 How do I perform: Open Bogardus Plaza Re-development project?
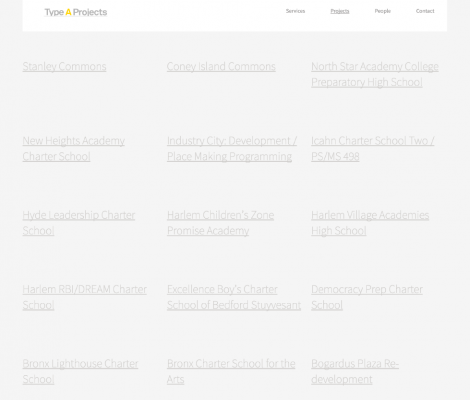[x=355, y=372]
